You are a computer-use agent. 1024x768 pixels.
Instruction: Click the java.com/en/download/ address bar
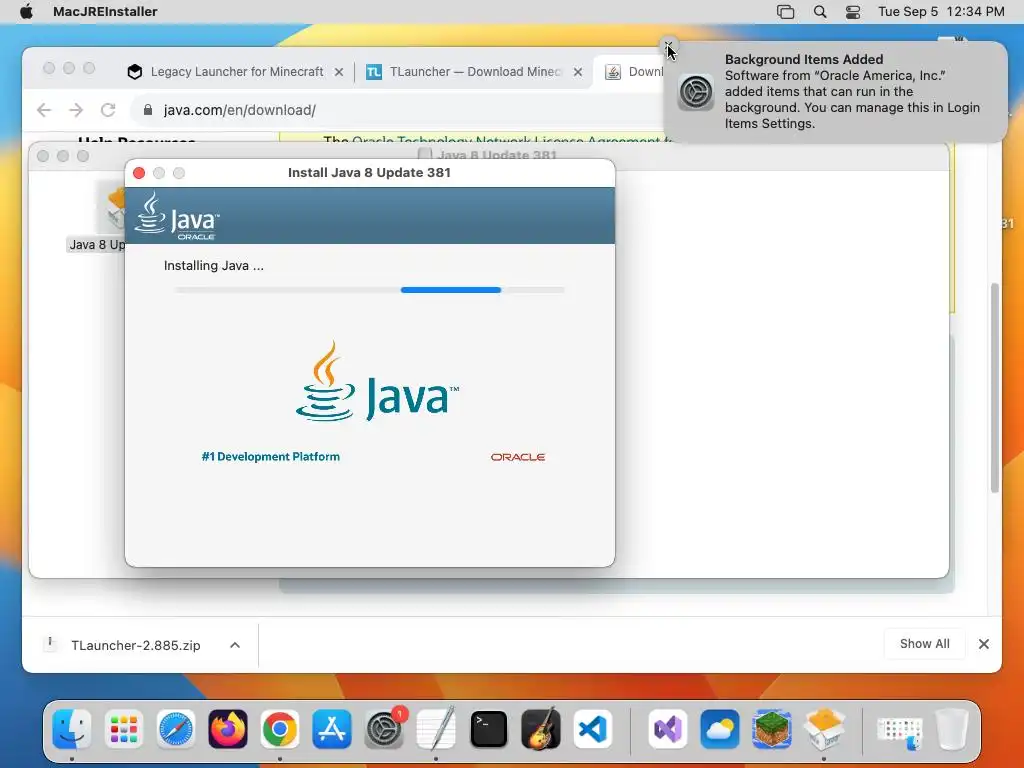pyautogui.click(x=398, y=110)
